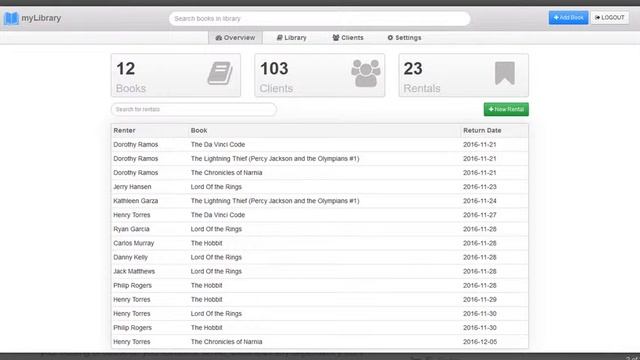The height and width of the screenshot is (360, 640).
Task: Select the Jerry Hansen rental row
Action: [320, 187]
